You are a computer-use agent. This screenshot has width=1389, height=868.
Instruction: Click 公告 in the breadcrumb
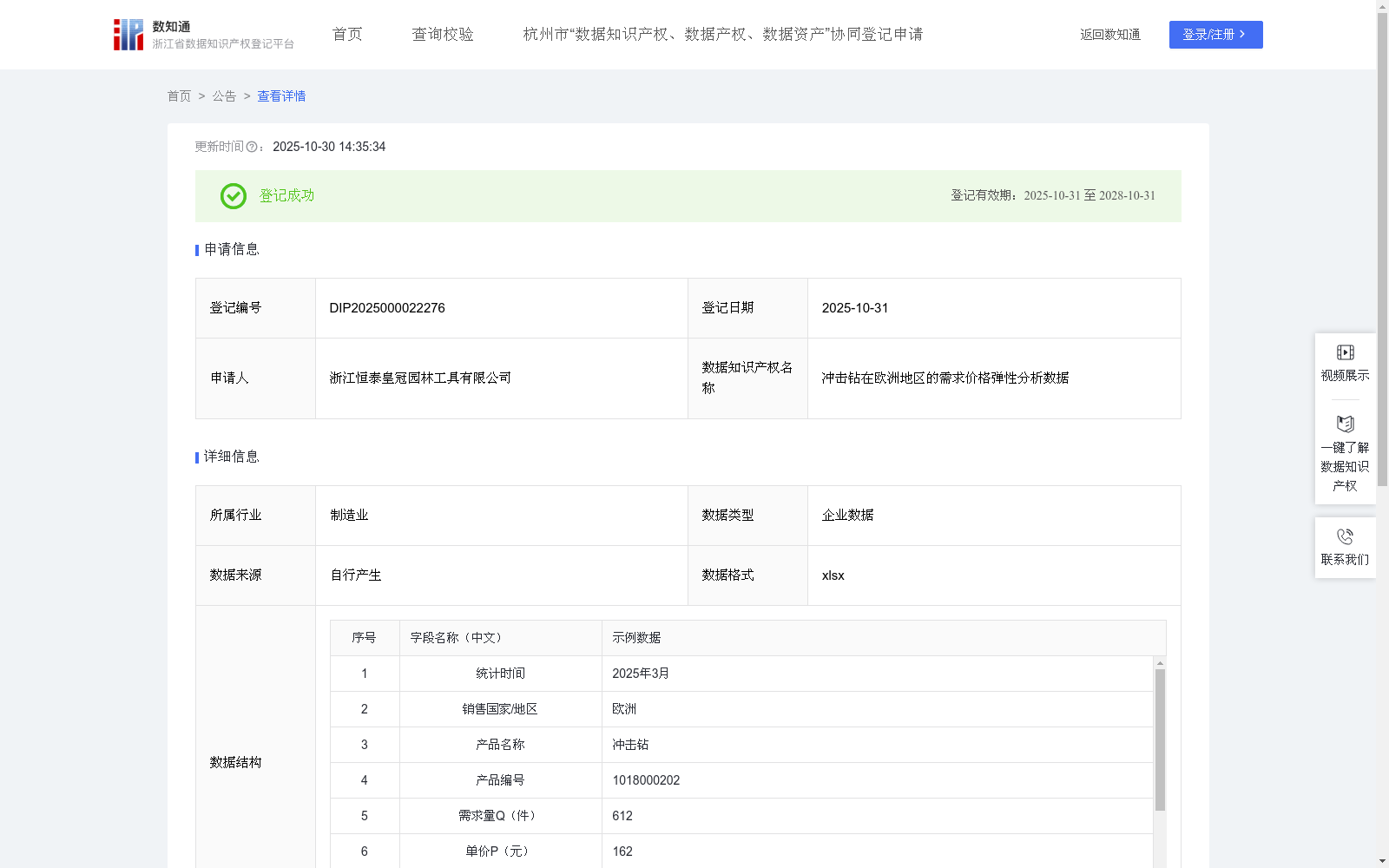coord(224,96)
